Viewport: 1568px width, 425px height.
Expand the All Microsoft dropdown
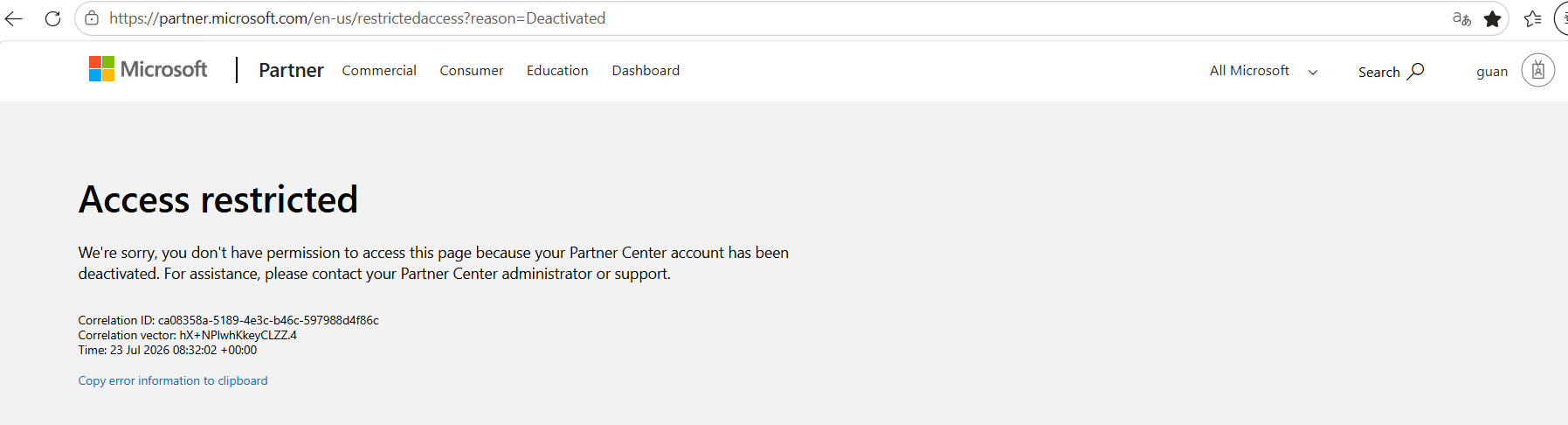point(1263,71)
